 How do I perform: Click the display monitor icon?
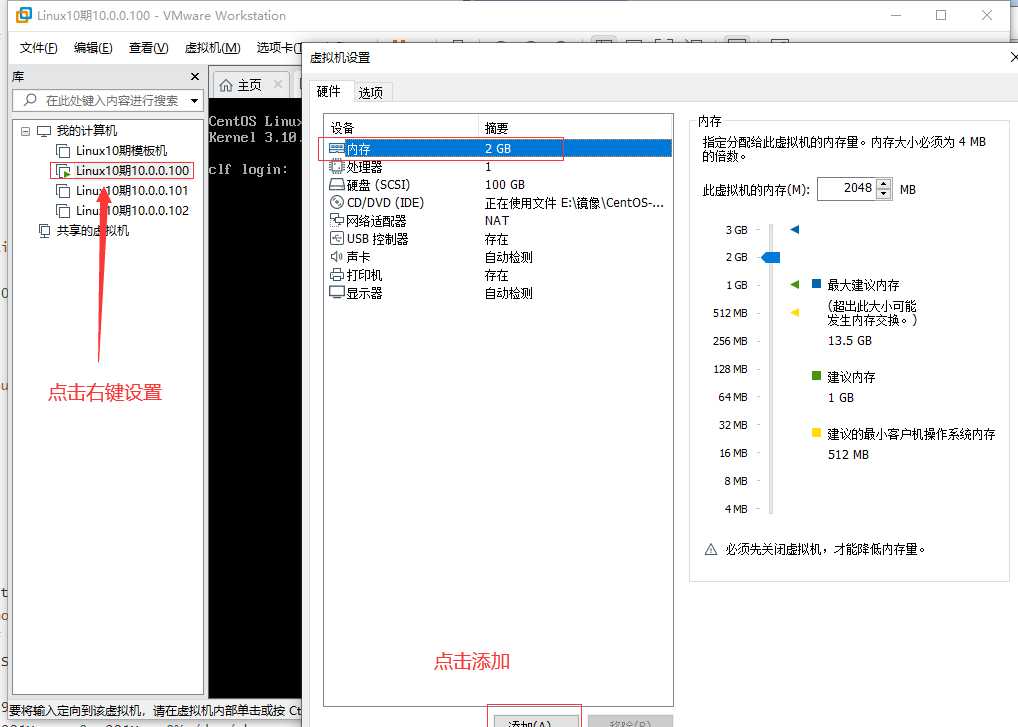pyautogui.click(x=336, y=293)
